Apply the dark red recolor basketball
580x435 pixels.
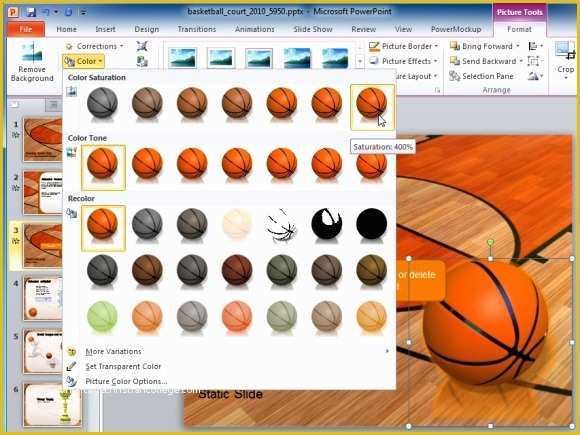[x=237, y=272]
